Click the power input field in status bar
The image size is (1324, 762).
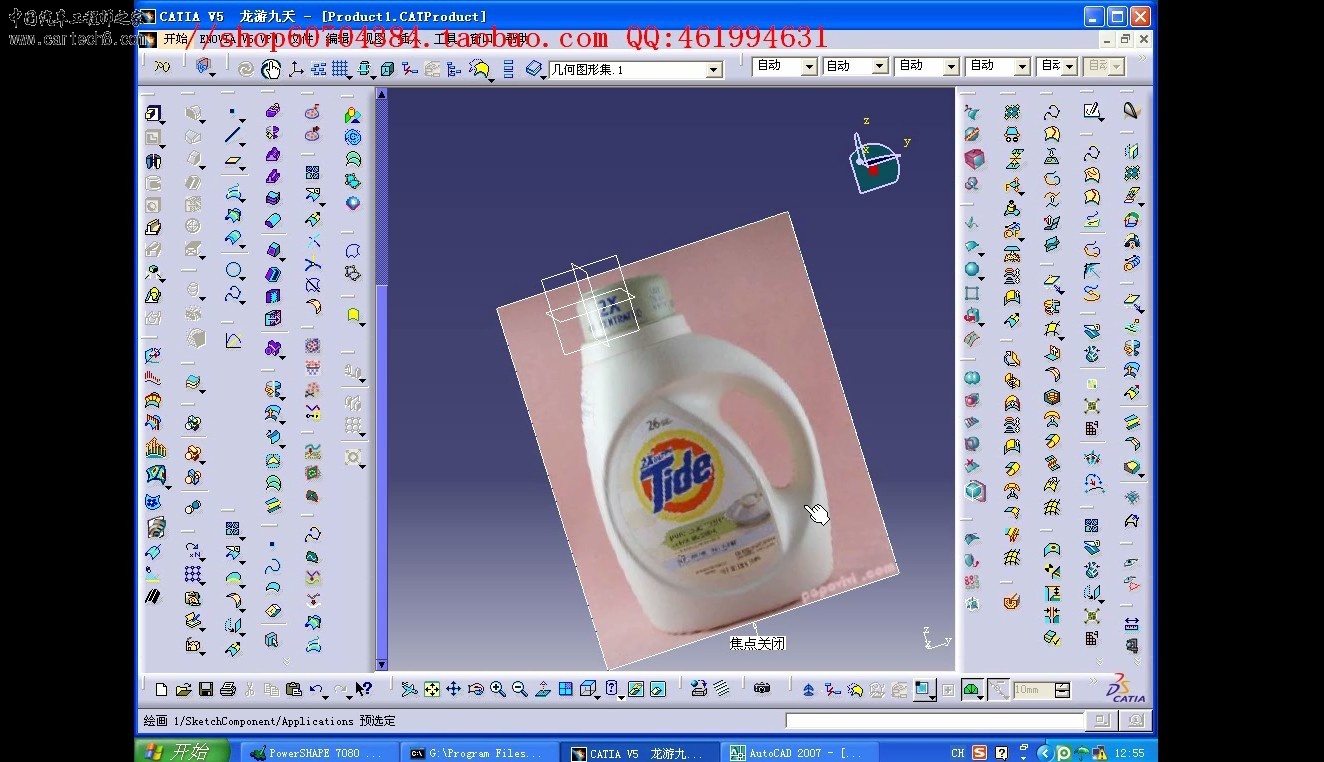pos(935,720)
